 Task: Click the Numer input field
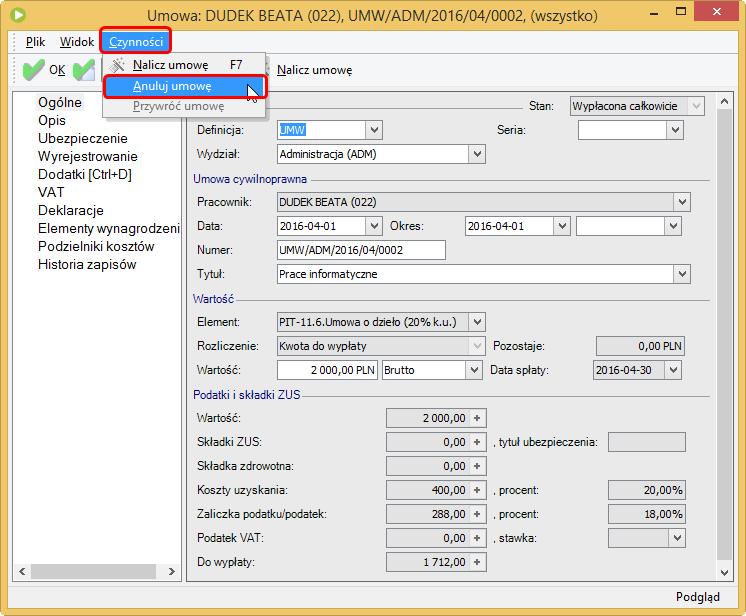click(x=361, y=250)
